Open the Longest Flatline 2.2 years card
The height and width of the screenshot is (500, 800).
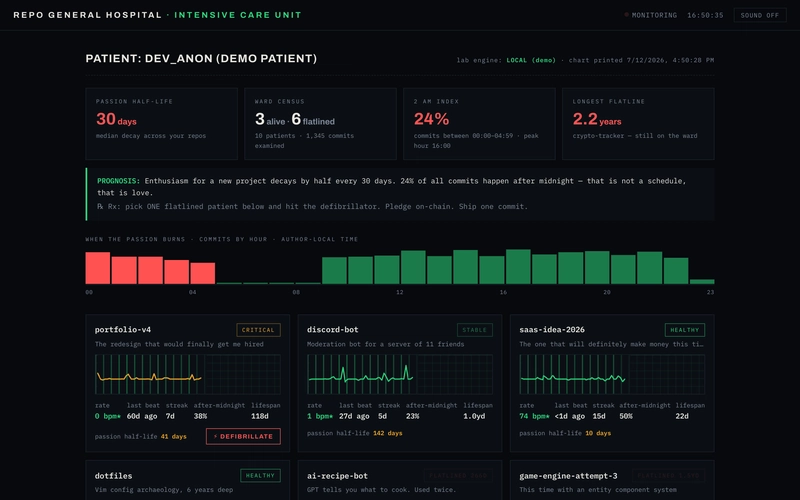coord(638,124)
